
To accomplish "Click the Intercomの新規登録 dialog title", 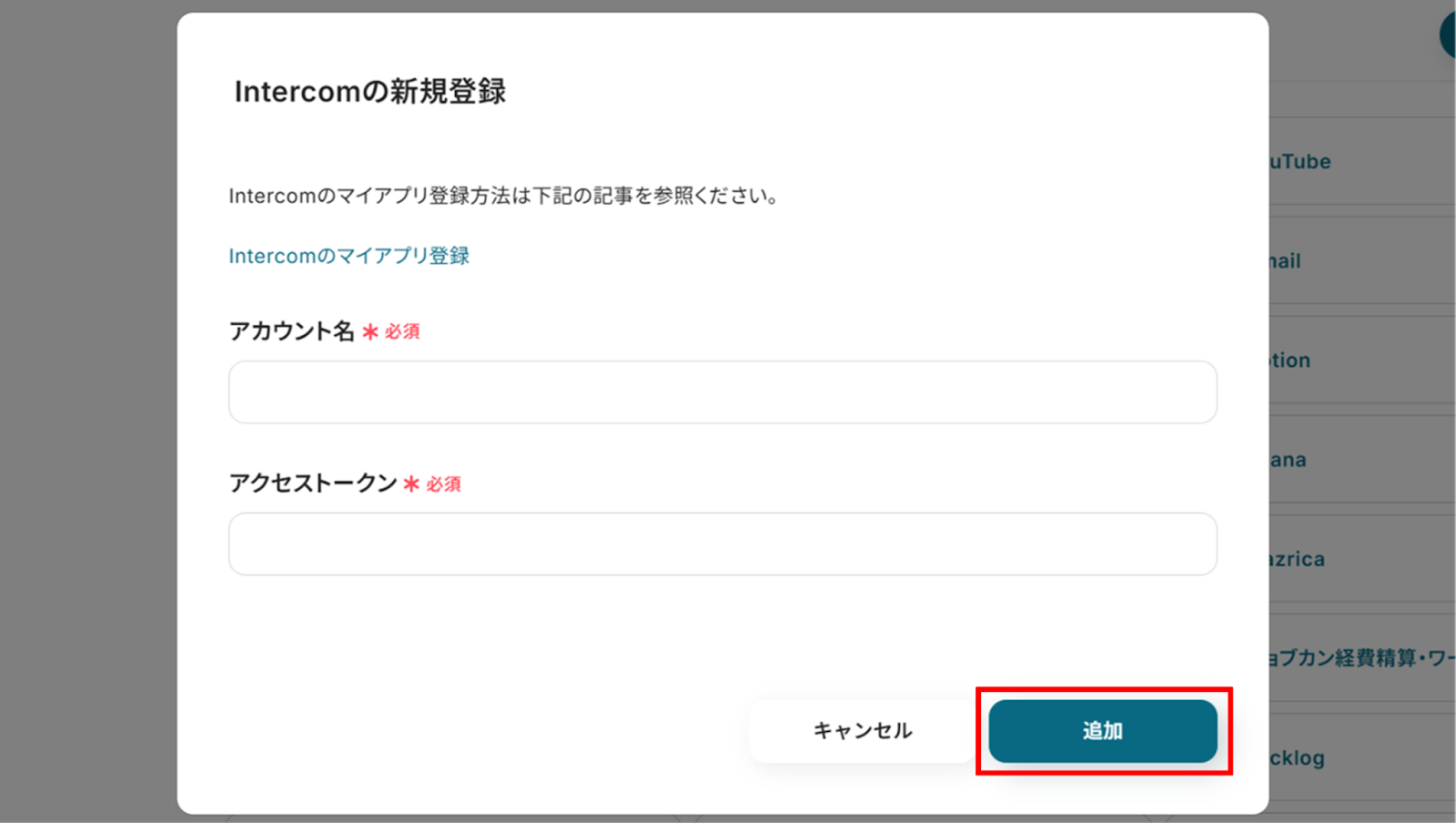I will [369, 92].
